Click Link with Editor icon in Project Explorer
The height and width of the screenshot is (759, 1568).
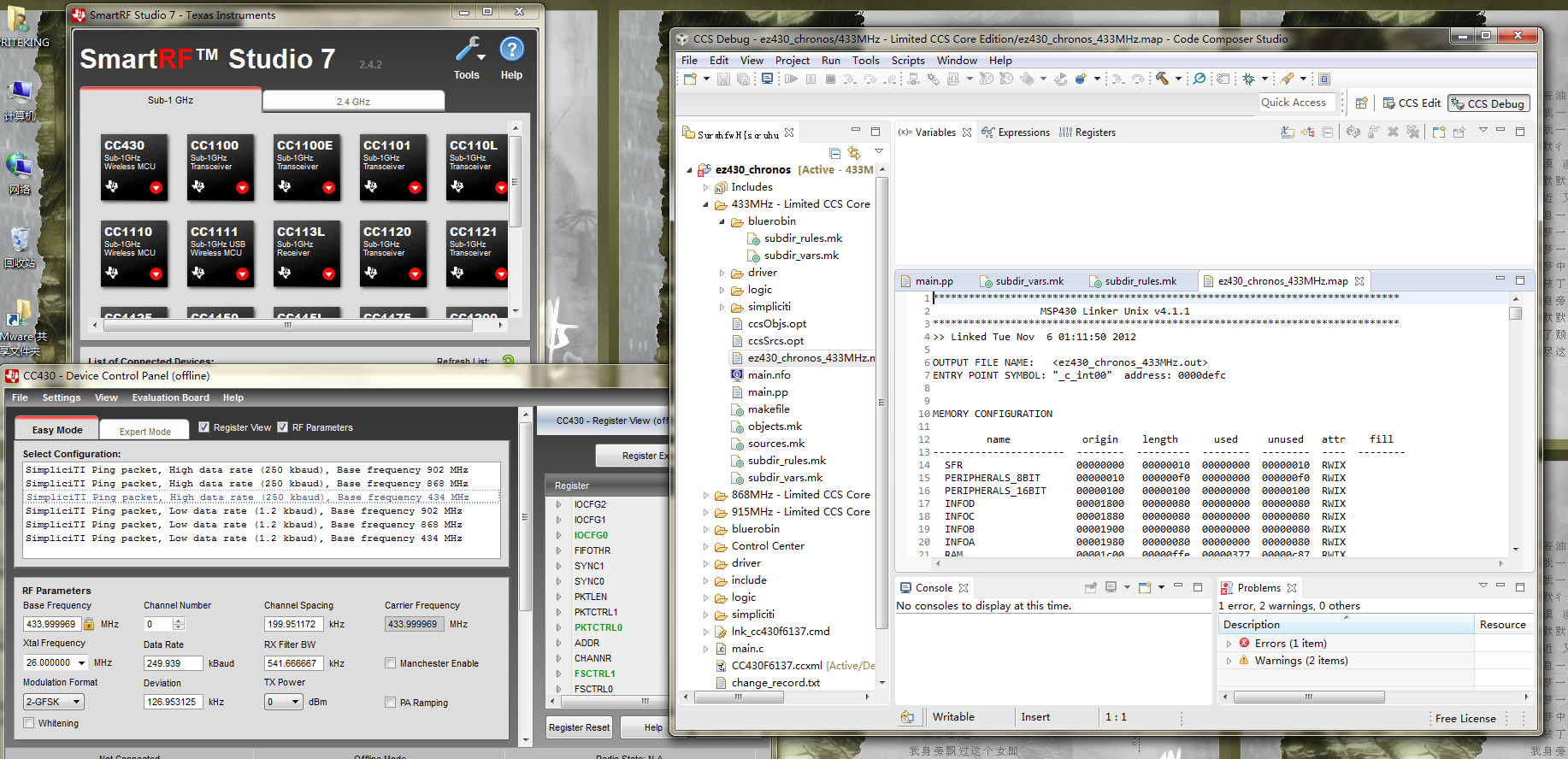click(854, 153)
